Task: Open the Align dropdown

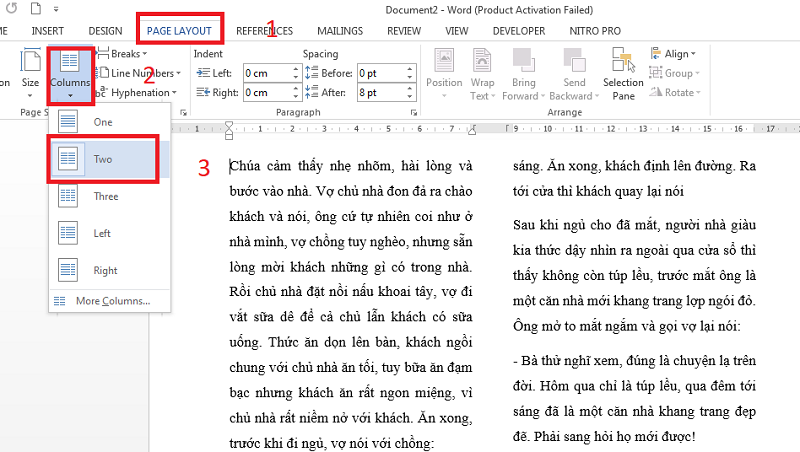Action: 673,54
